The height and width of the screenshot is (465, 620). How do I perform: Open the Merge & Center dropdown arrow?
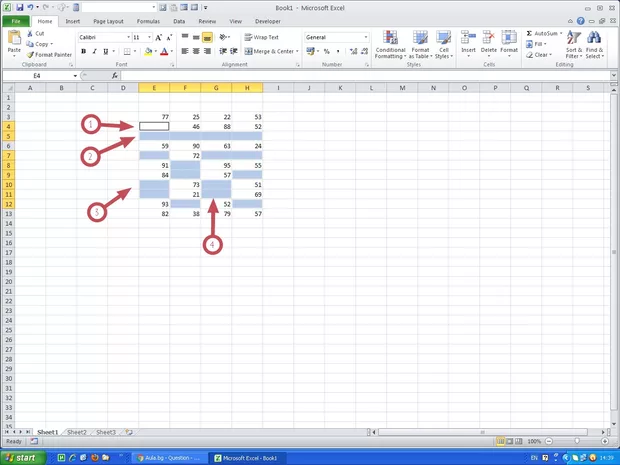coord(297,51)
